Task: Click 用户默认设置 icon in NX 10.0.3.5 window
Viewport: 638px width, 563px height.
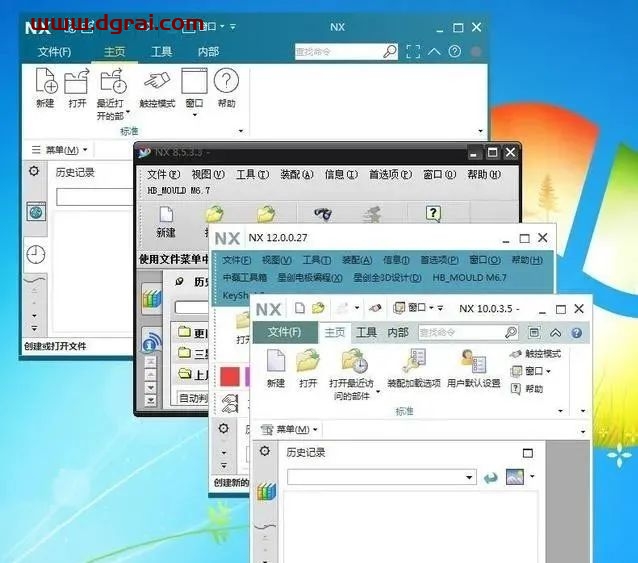Action: click(x=473, y=360)
